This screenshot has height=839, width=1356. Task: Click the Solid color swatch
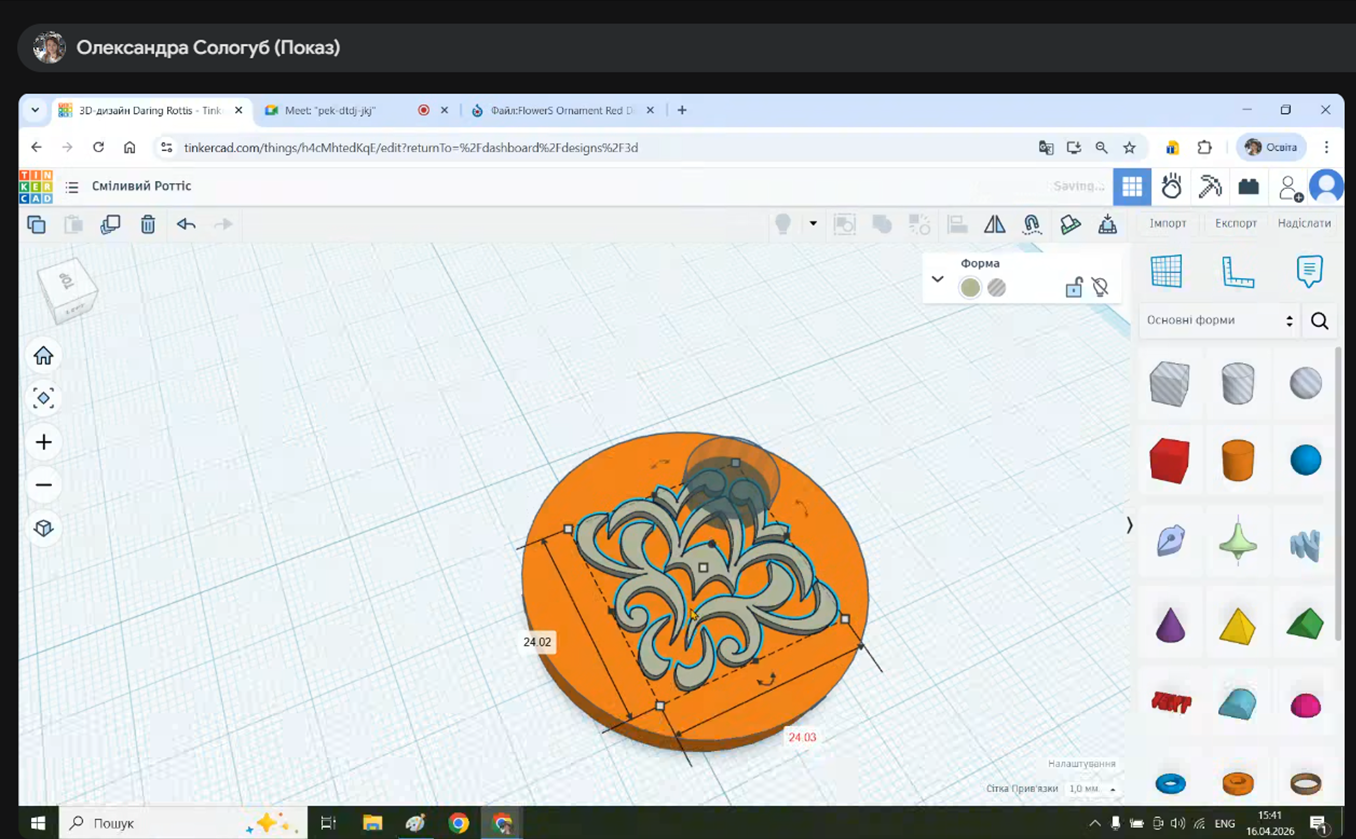point(970,288)
